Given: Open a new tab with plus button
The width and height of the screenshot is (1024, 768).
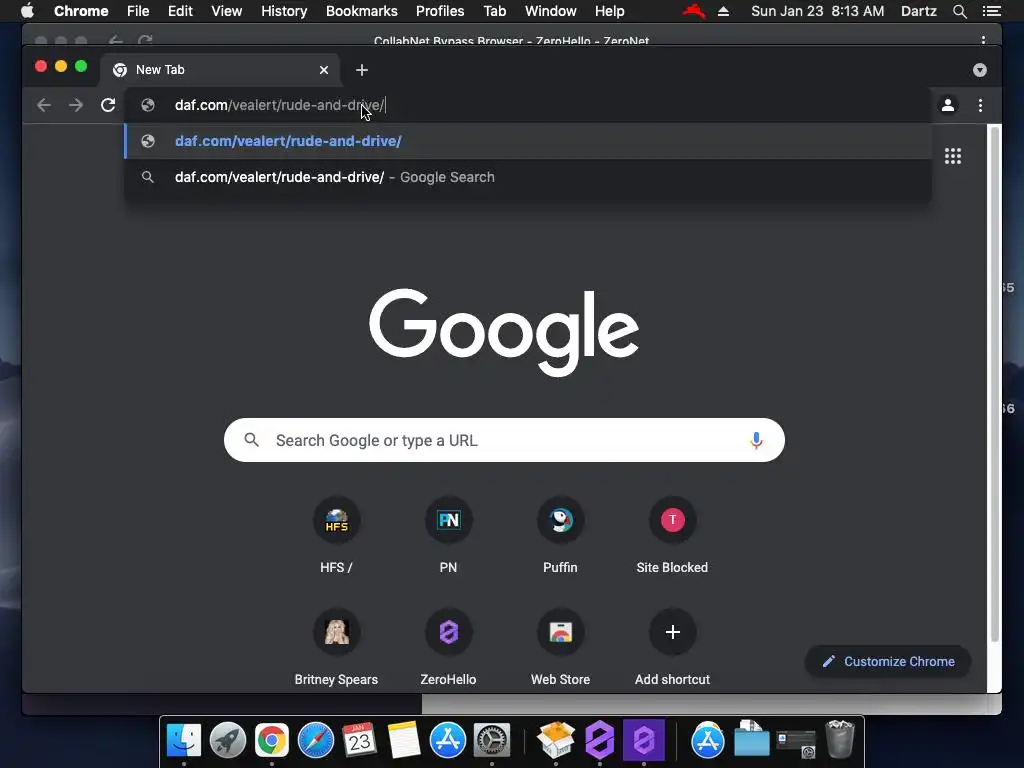Looking at the screenshot, I should (x=362, y=70).
